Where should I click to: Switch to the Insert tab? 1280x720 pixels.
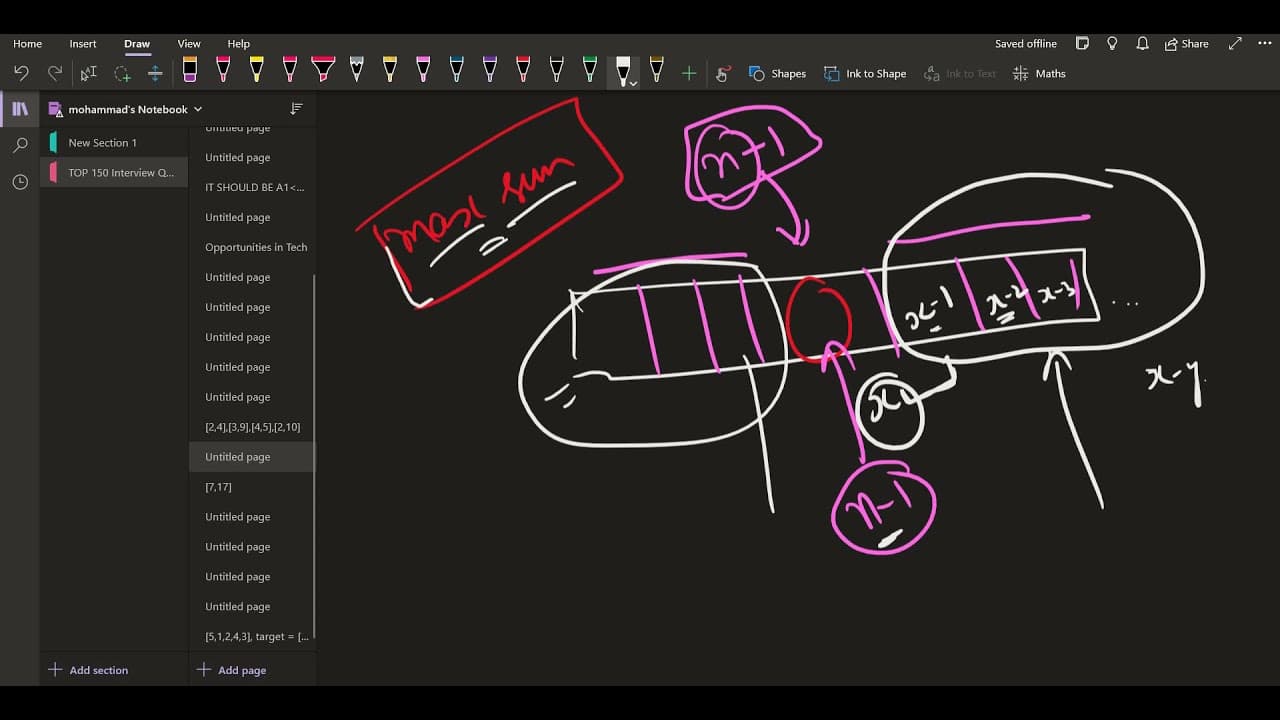tap(83, 44)
